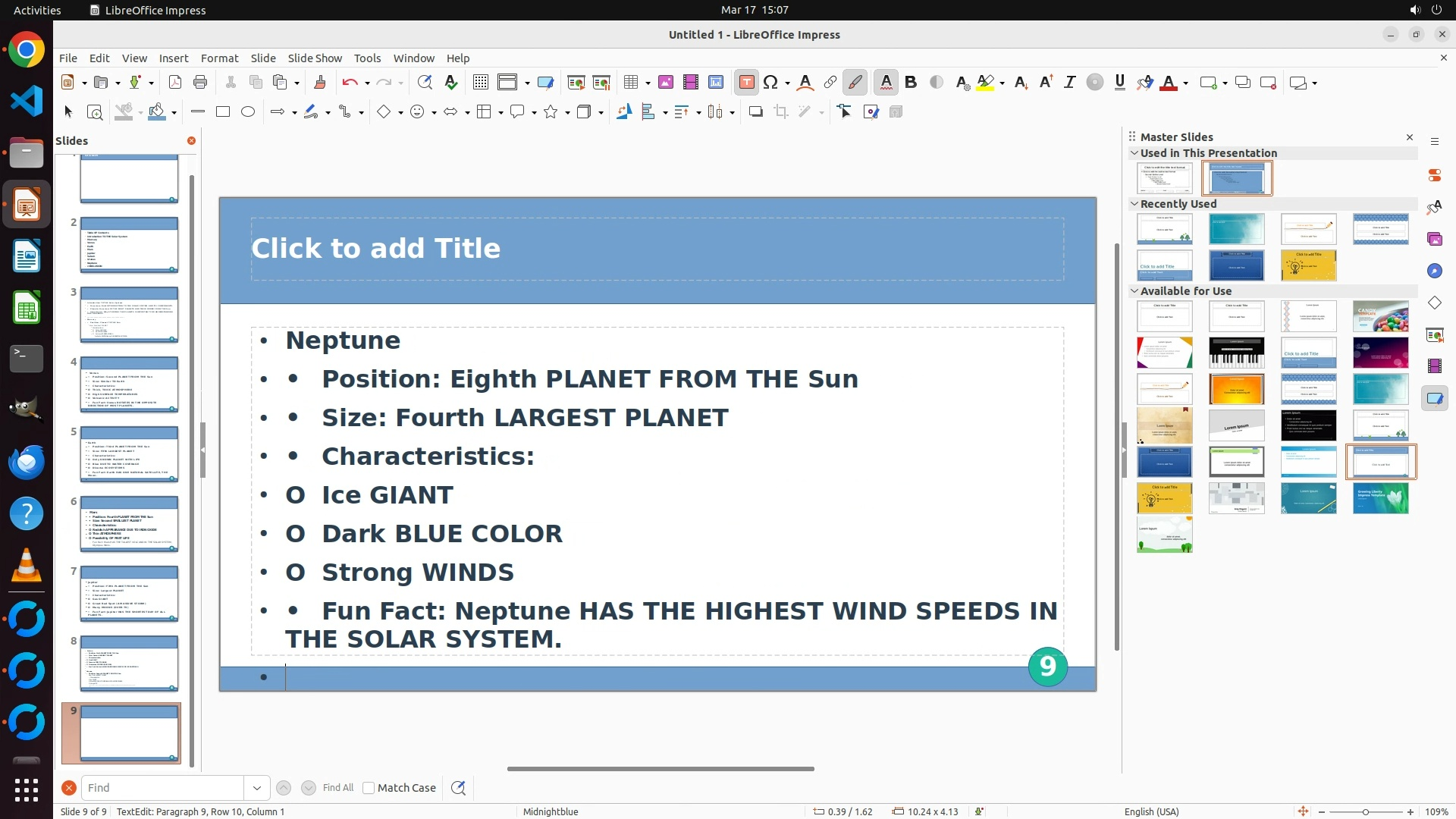Screen dimensions: 1456x819
Task: Apply bold formatting
Action: pyautogui.click(x=911, y=83)
